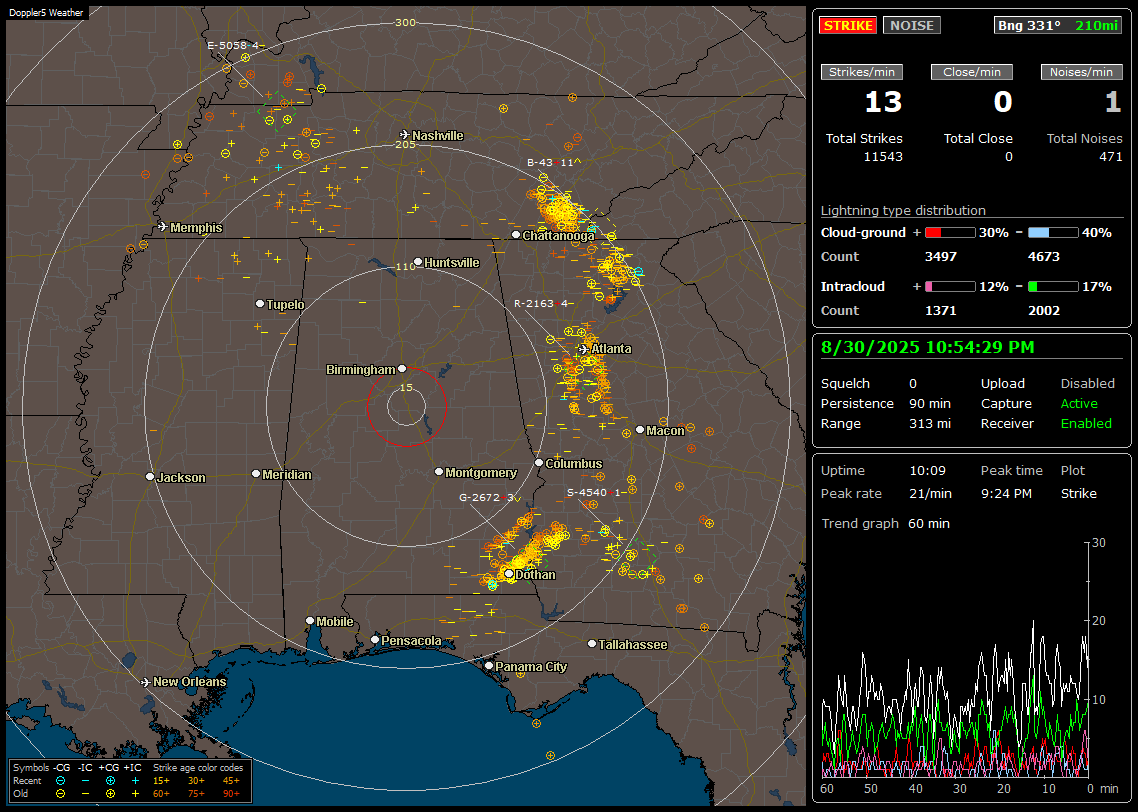Click the date and time 8/30/2025 readout

pyautogui.click(x=928, y=347)
